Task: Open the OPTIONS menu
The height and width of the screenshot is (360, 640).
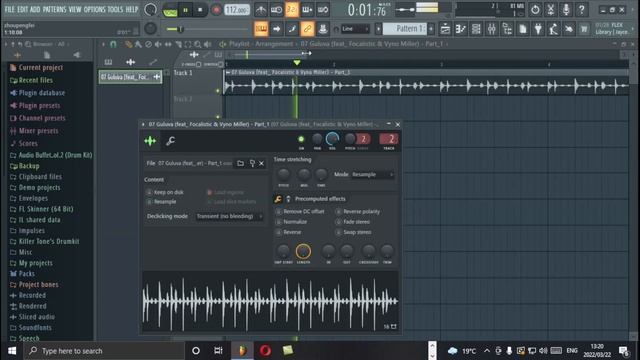Action: [94, 9]
